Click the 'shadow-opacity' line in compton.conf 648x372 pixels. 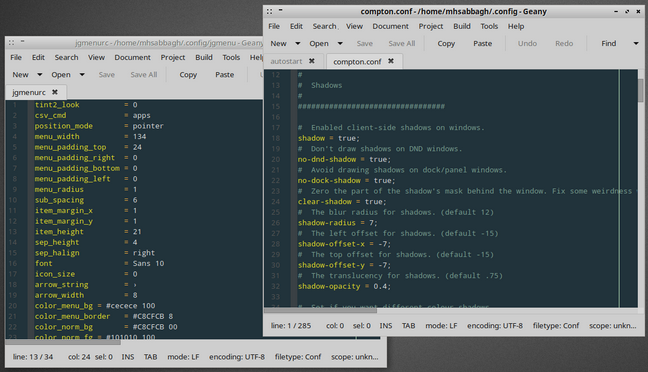click(x=344, y=286)
